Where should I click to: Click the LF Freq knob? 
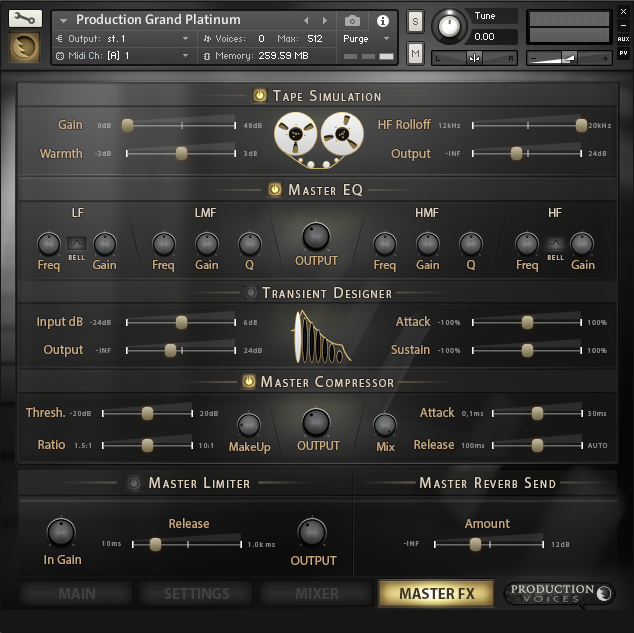coord(49,244)
